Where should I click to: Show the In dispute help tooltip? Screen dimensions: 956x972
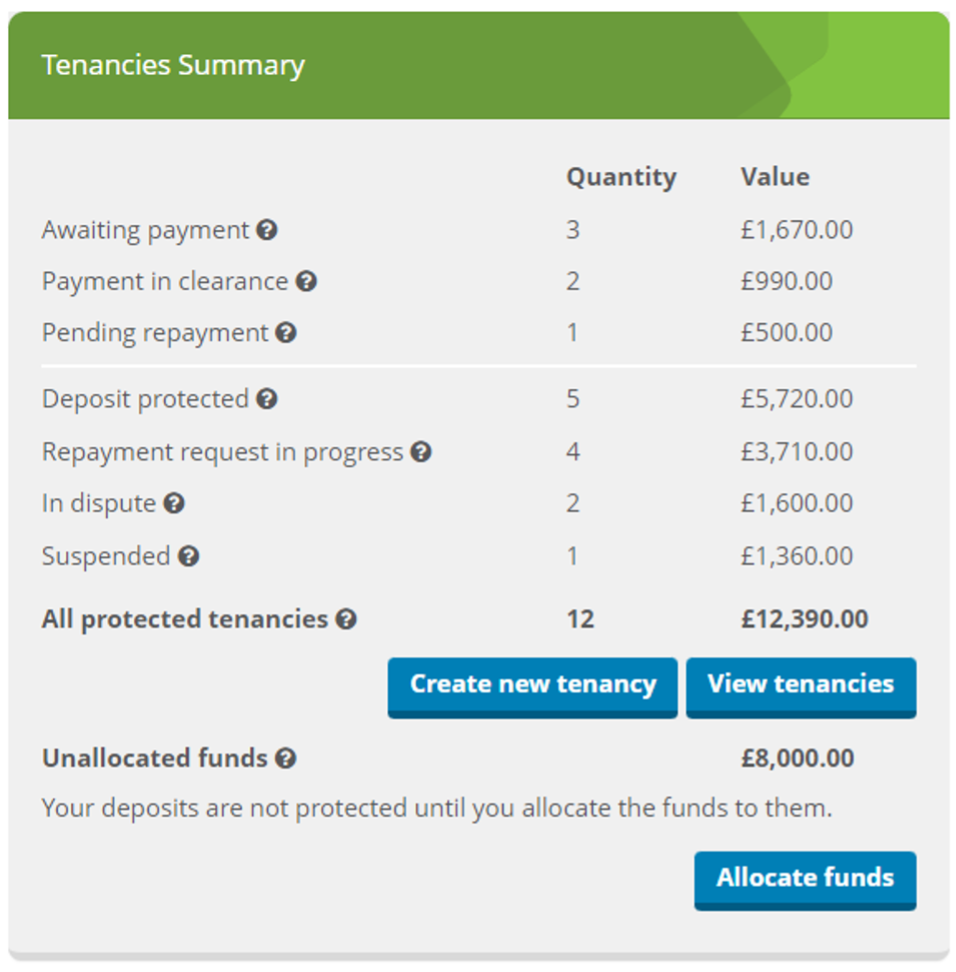click(174, 503)
